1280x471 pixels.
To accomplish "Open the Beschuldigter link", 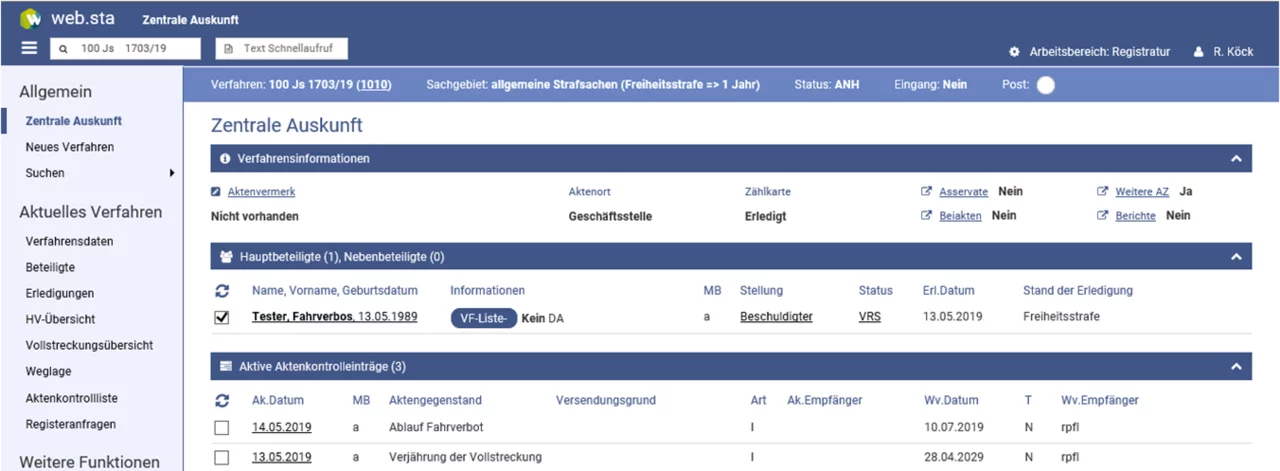I will pyautogui.click(x=776, y=317).
